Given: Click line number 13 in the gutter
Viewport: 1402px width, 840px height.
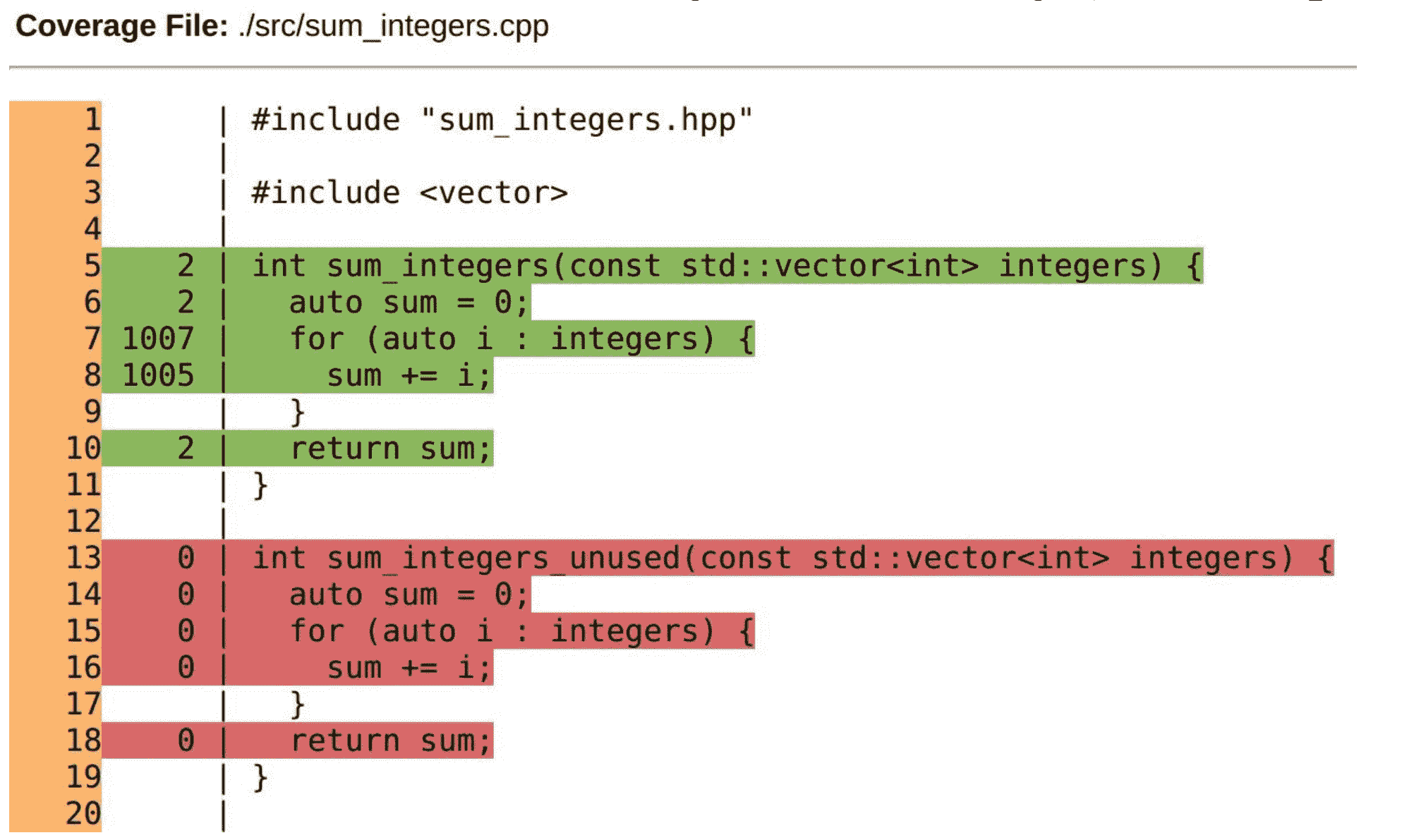Looking at the screenshot, I should (83, 558).
